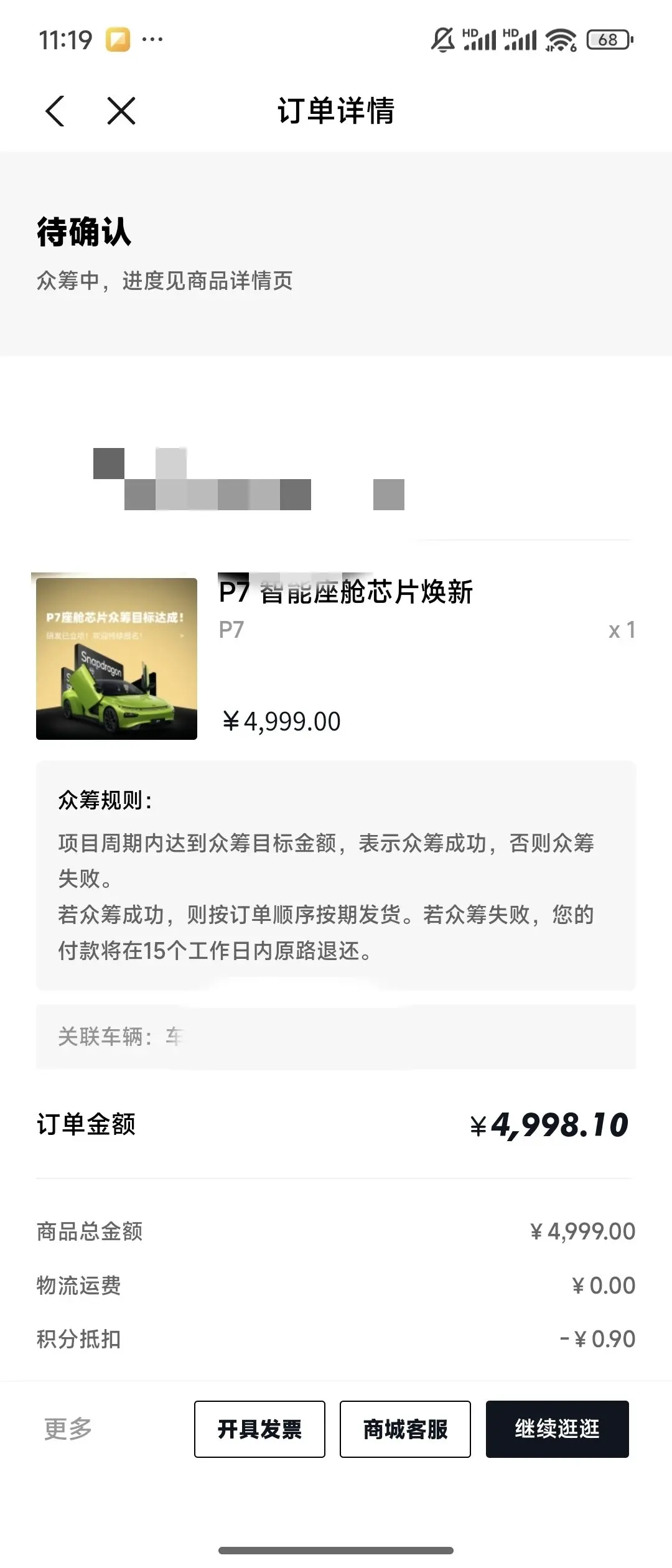Contact 商城客服 support
672x1568 pixels.
pos(405,1429)
